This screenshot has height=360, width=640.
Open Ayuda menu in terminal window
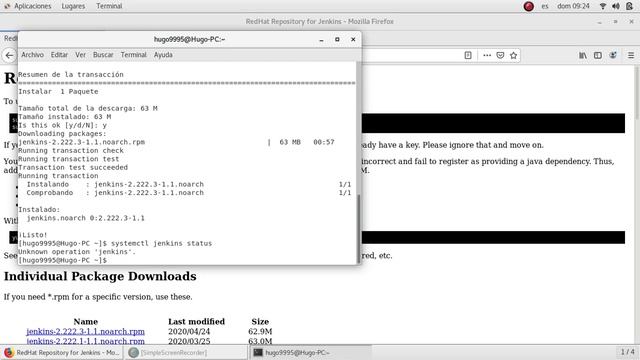pos(163,55)
